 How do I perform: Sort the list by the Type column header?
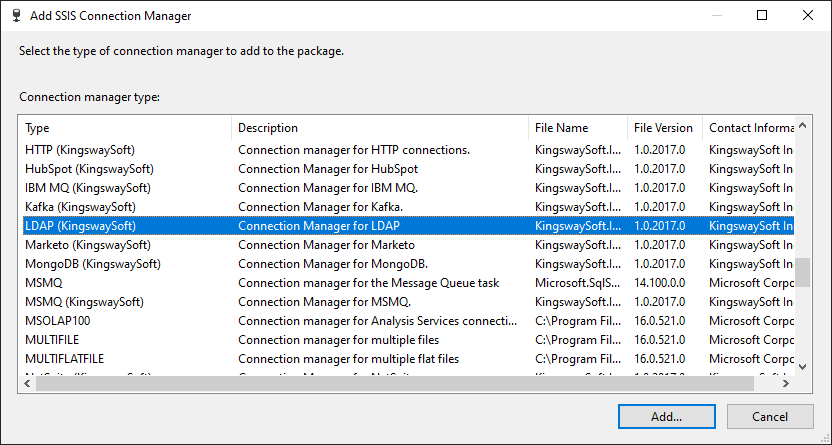click(126, 128)
